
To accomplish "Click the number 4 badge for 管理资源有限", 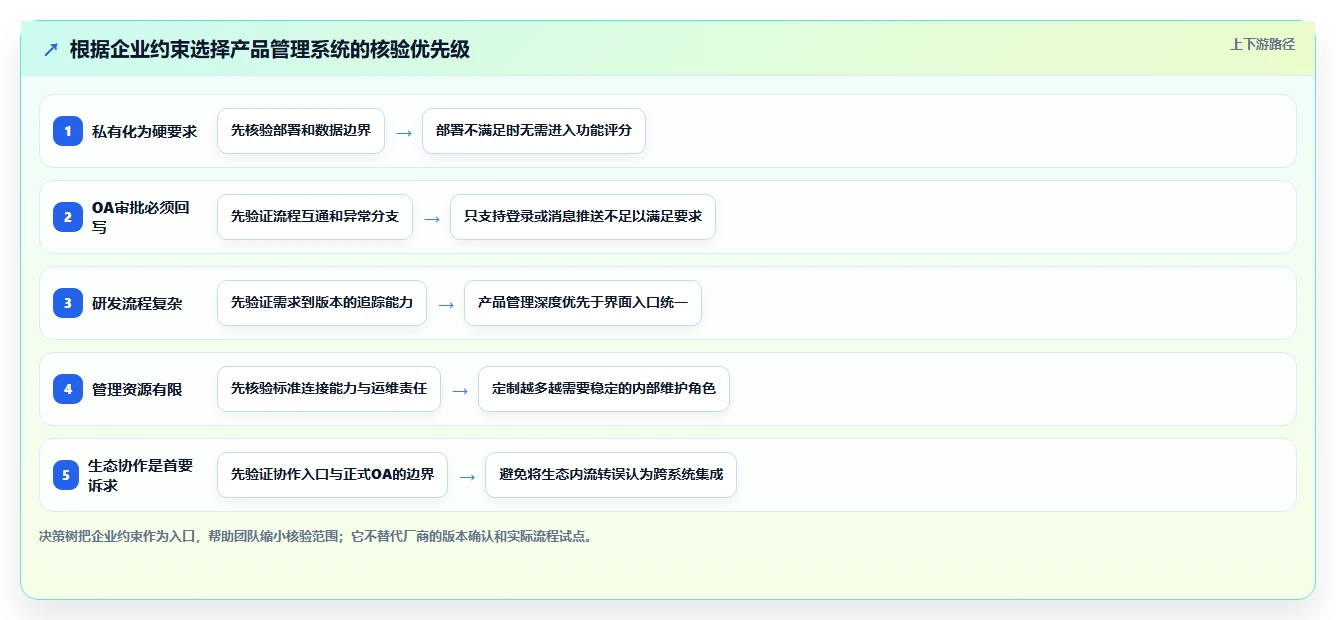I will click(x=68, y=389).
